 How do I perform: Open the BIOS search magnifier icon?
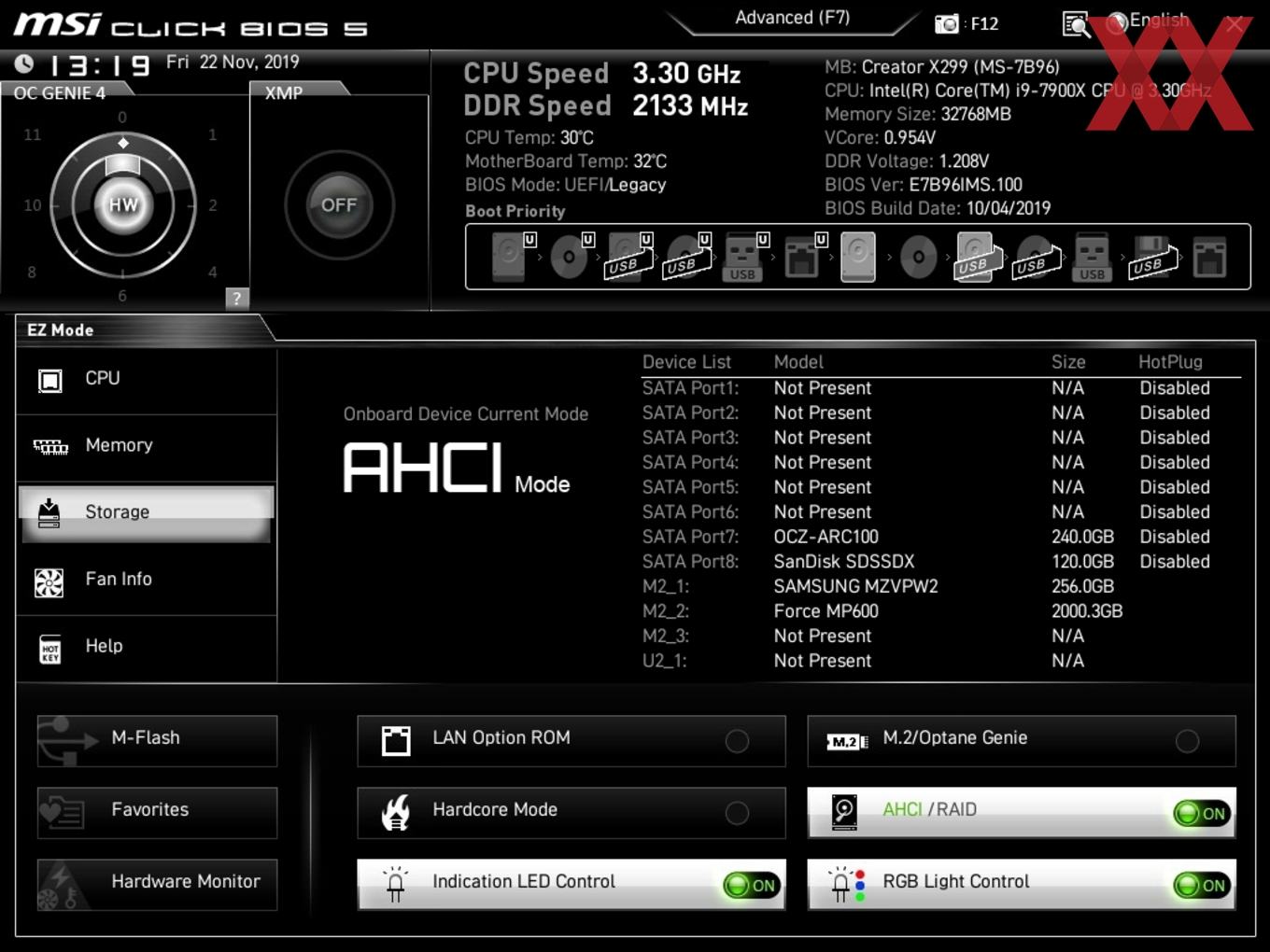1077,24
